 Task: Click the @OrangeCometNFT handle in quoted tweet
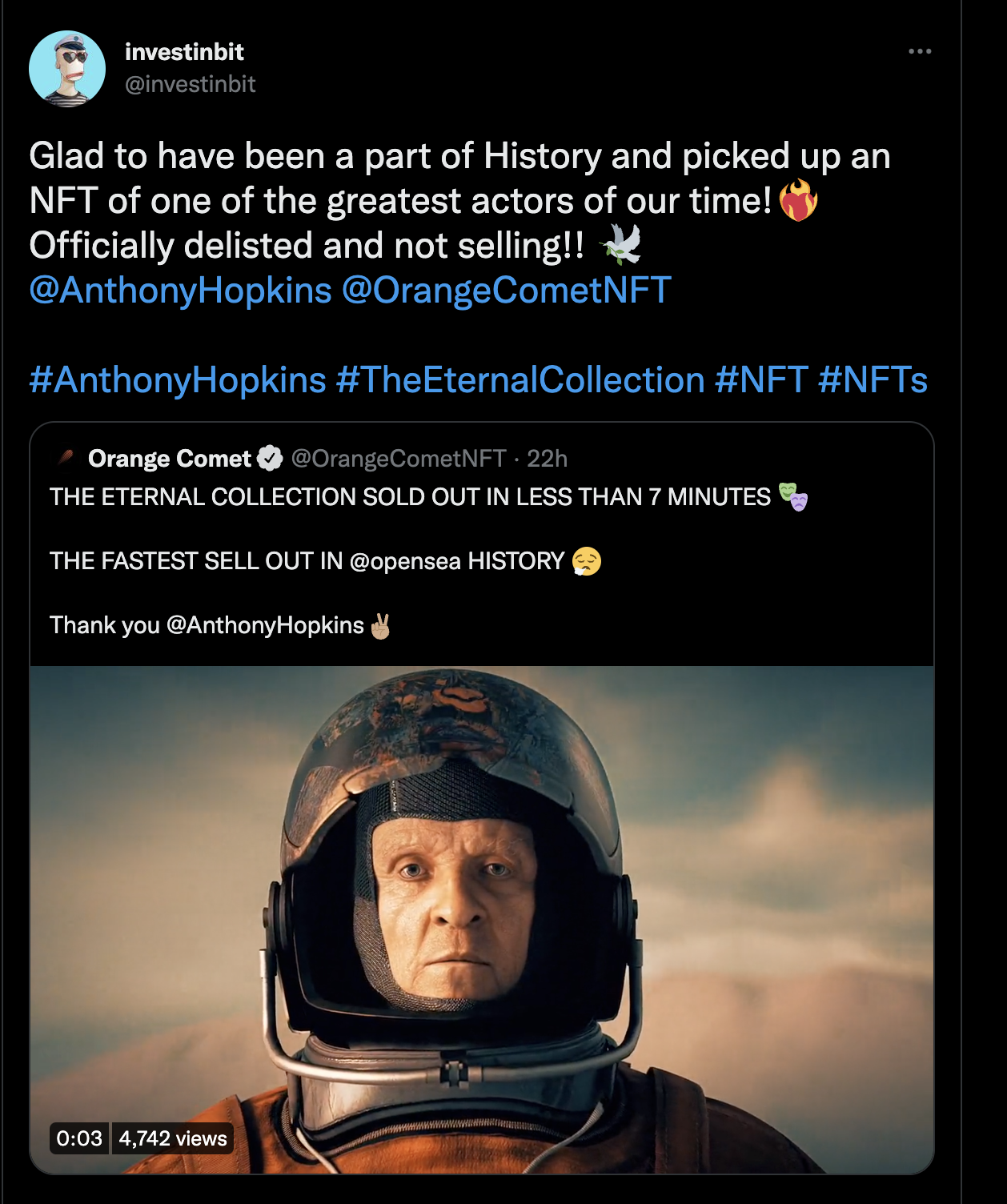[x=399, y=459]
